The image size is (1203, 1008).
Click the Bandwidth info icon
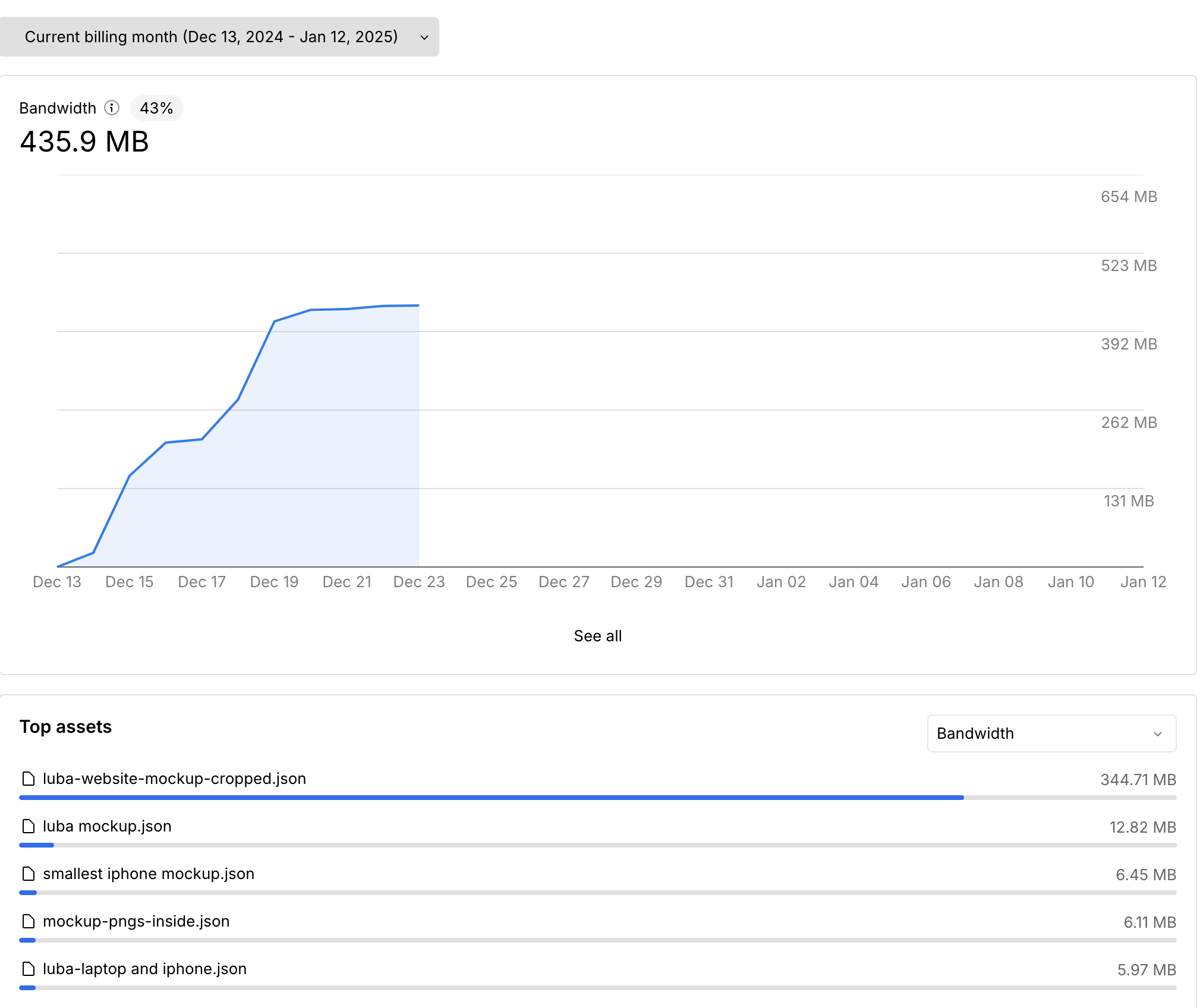coord(112,108)
